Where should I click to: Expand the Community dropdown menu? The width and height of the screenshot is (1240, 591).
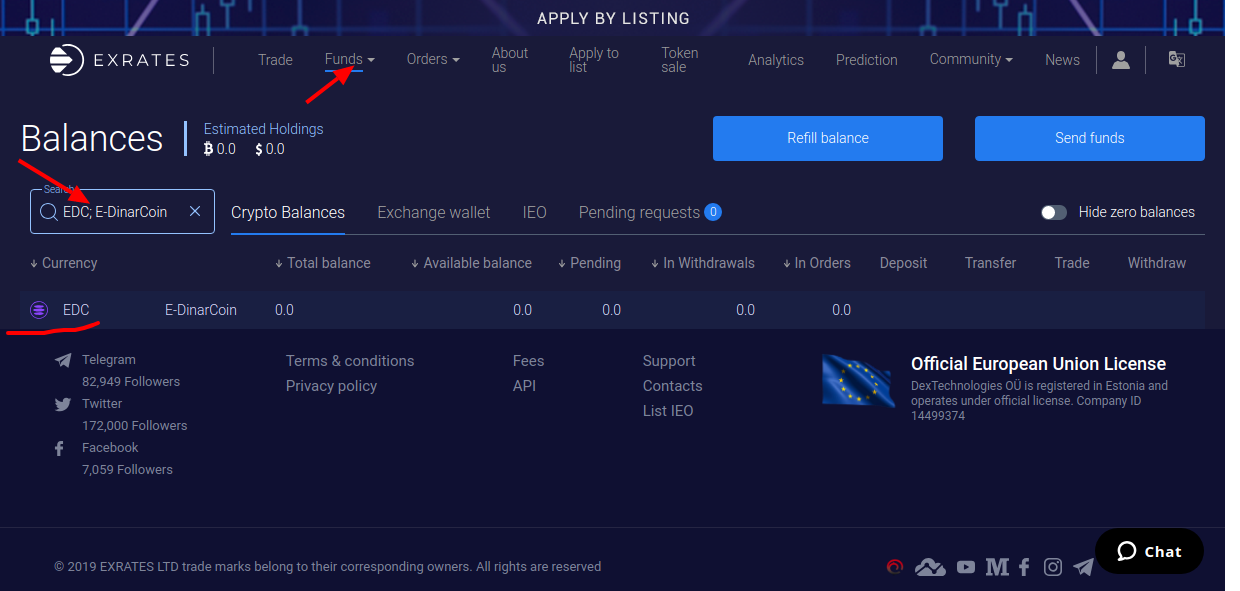click(971, 60)
